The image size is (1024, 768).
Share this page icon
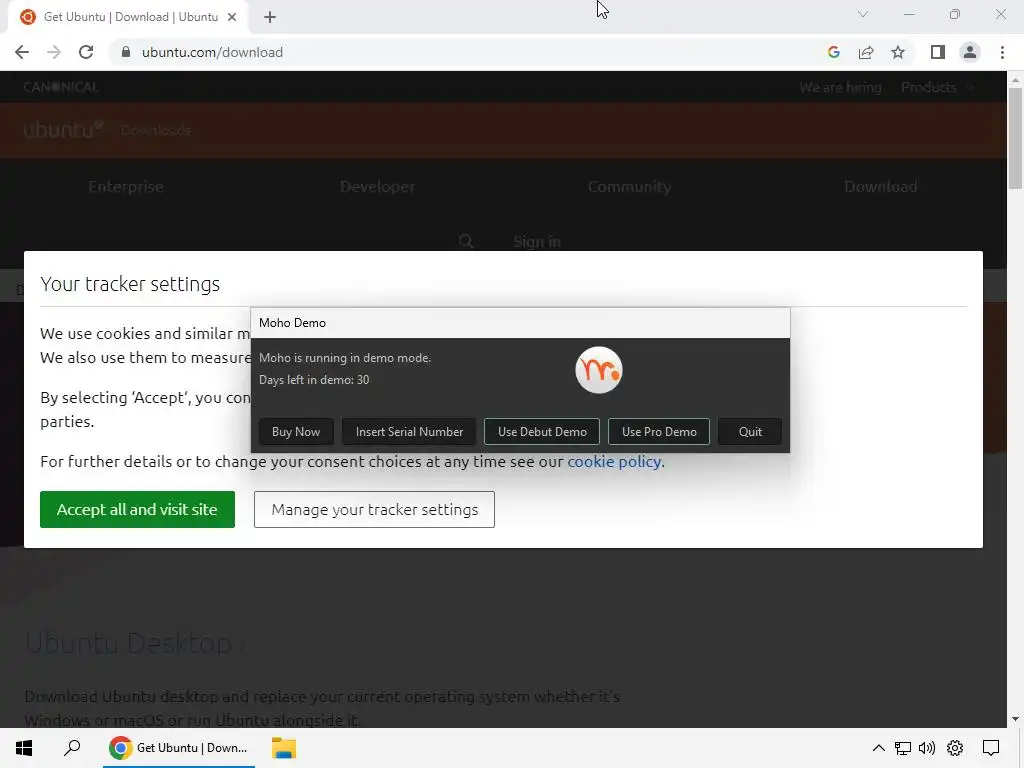pyautogui.click(x=866, y=52)
